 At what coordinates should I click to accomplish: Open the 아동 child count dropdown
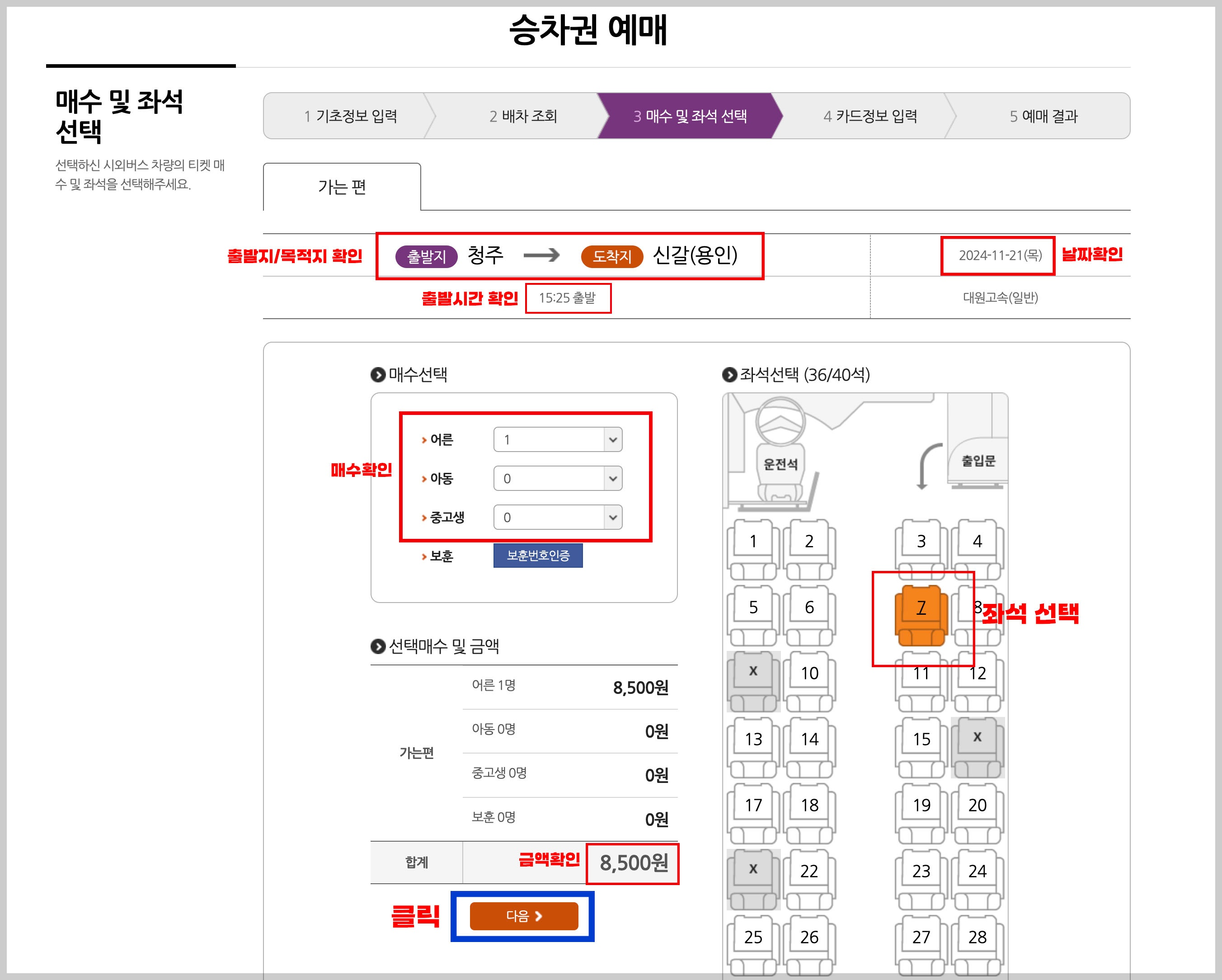click(x=557, y=478)
